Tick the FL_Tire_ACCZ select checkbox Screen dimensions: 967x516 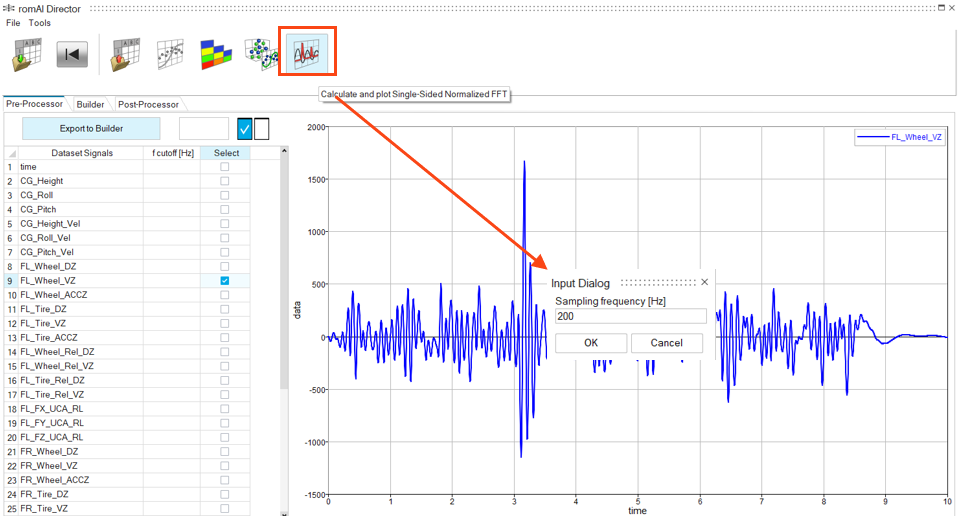224,338
